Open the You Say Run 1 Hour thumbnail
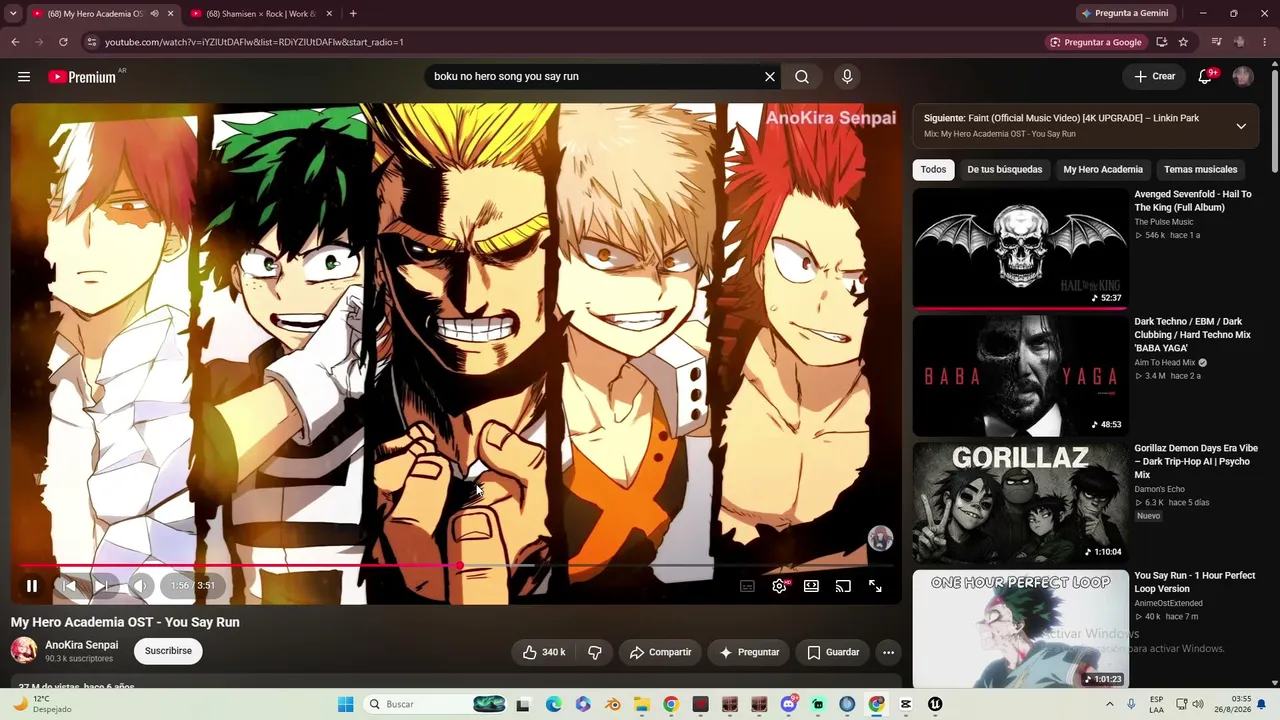Screen dimensions: 1280x720 (1020, 629)
